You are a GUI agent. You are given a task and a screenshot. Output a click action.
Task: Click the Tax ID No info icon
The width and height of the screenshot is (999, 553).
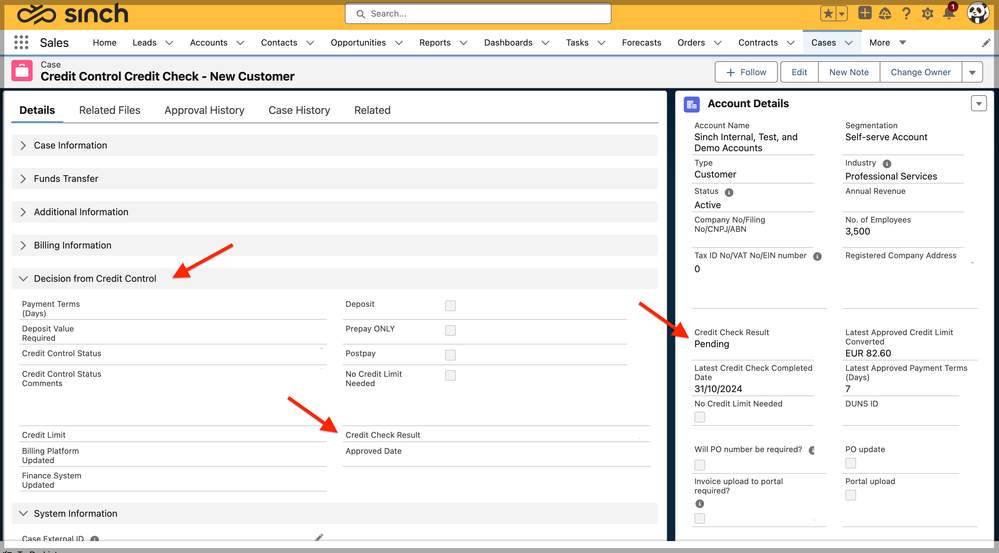pyautogui.click(x=817, y=256)
